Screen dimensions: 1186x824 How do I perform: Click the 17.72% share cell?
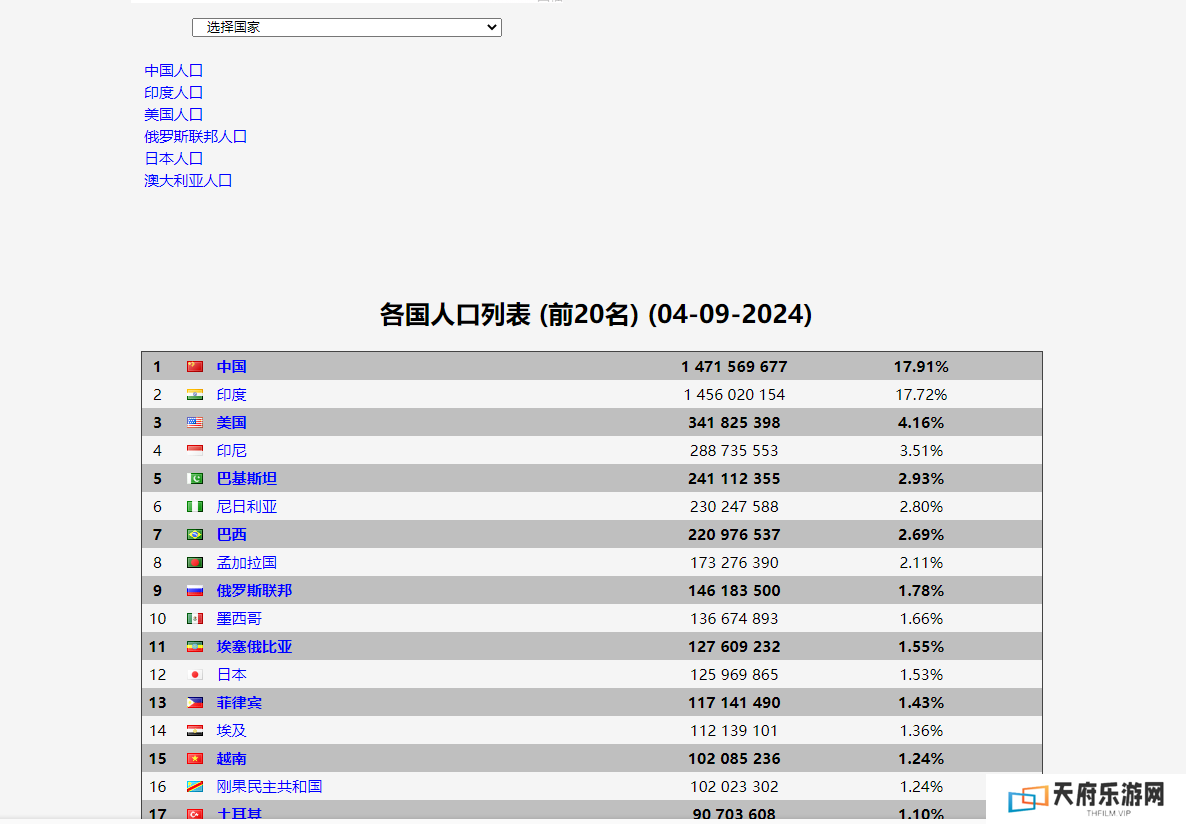921,394
